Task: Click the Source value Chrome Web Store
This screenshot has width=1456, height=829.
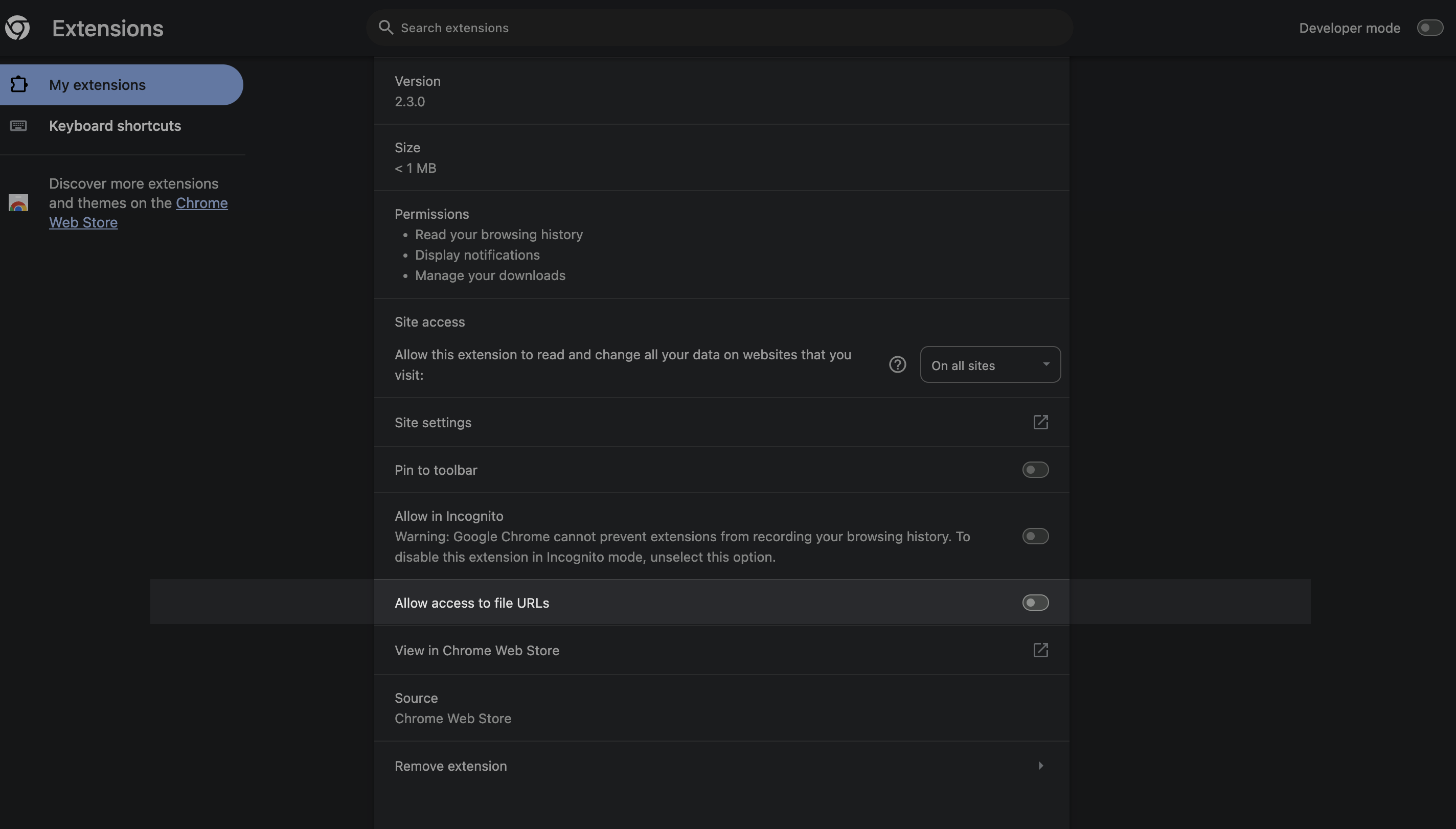Action: (452, 719)
